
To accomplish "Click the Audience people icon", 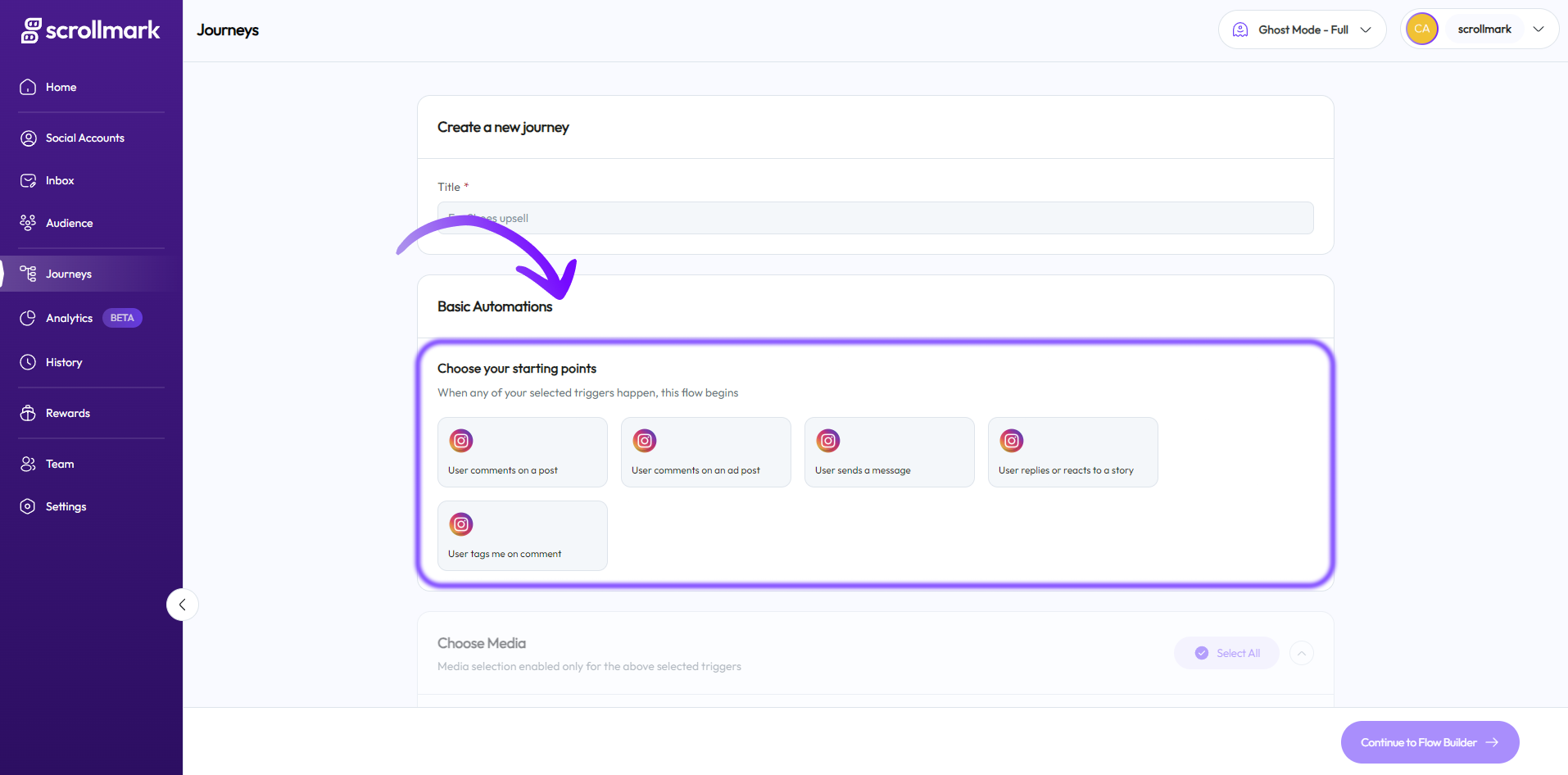I will coord(28,223).
